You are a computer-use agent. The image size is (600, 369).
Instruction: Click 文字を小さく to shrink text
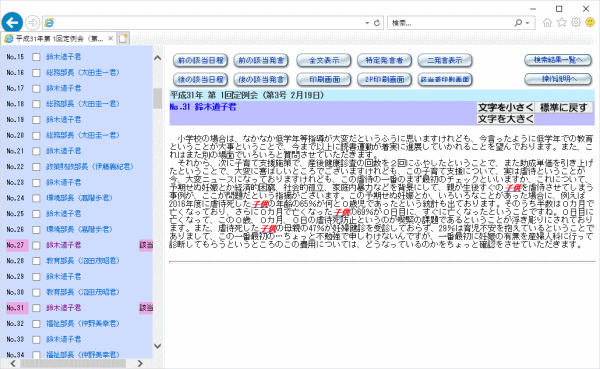click(505, 108)
